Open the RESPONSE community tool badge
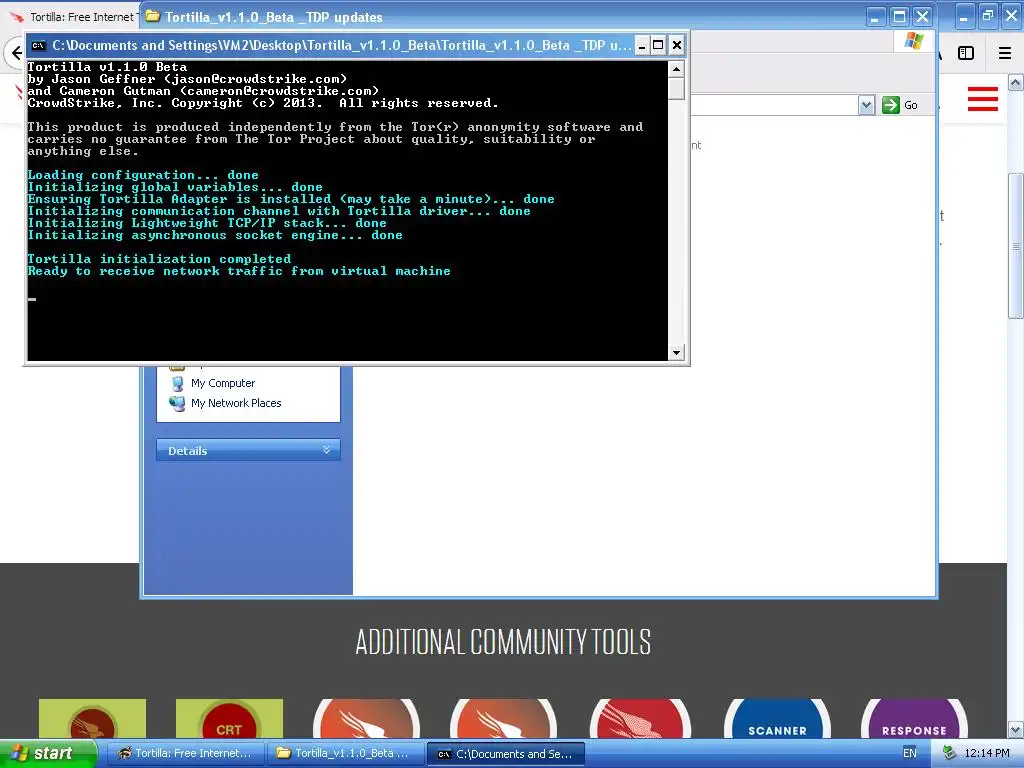This screenshot has height=768, width=1024. (914, 718)
